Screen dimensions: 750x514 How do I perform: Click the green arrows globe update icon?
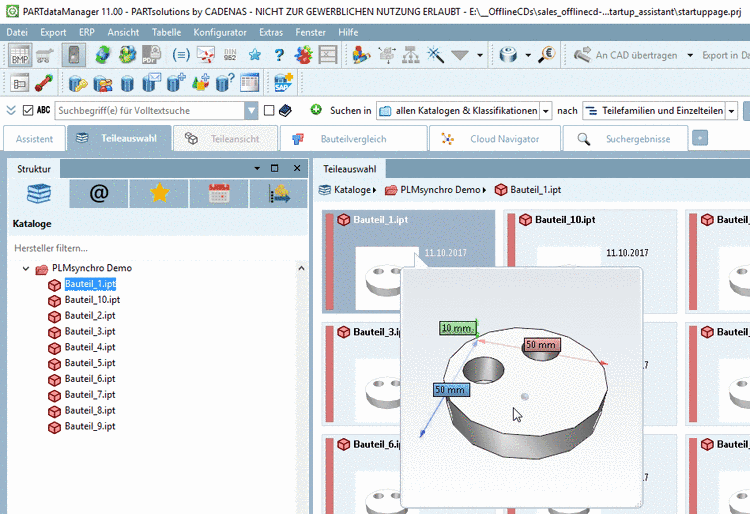click(x=103, y=55)
